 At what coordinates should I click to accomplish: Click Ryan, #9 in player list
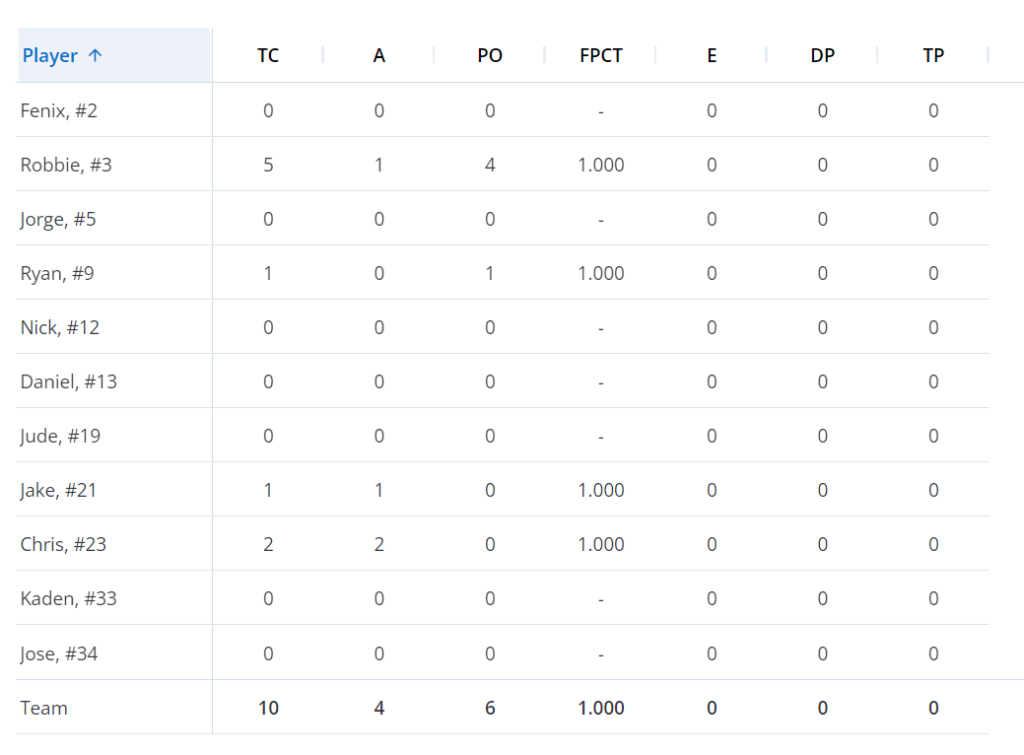[57, 273]
